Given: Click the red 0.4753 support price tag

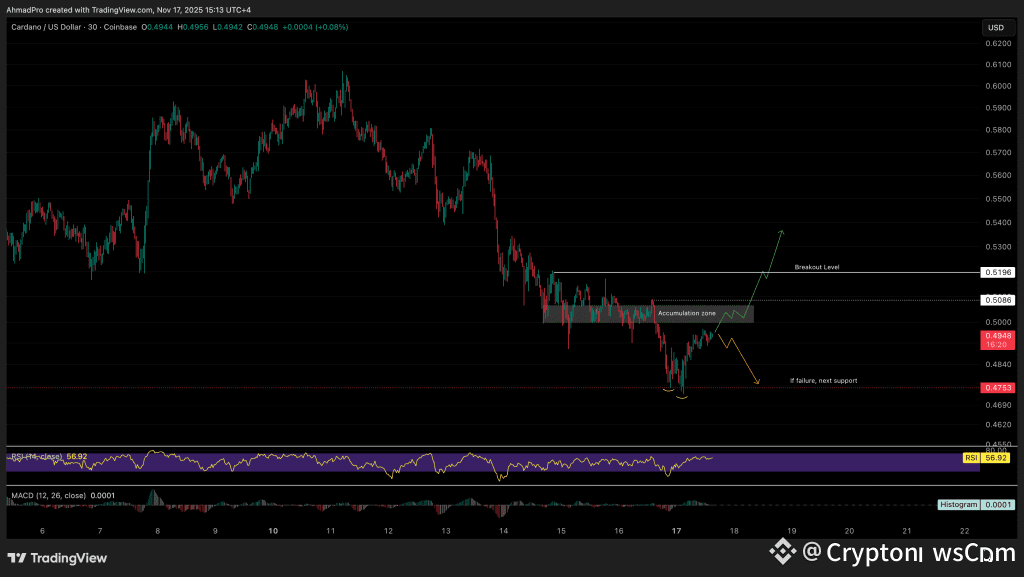Looking at the screenshot, I should coord(995,387).
